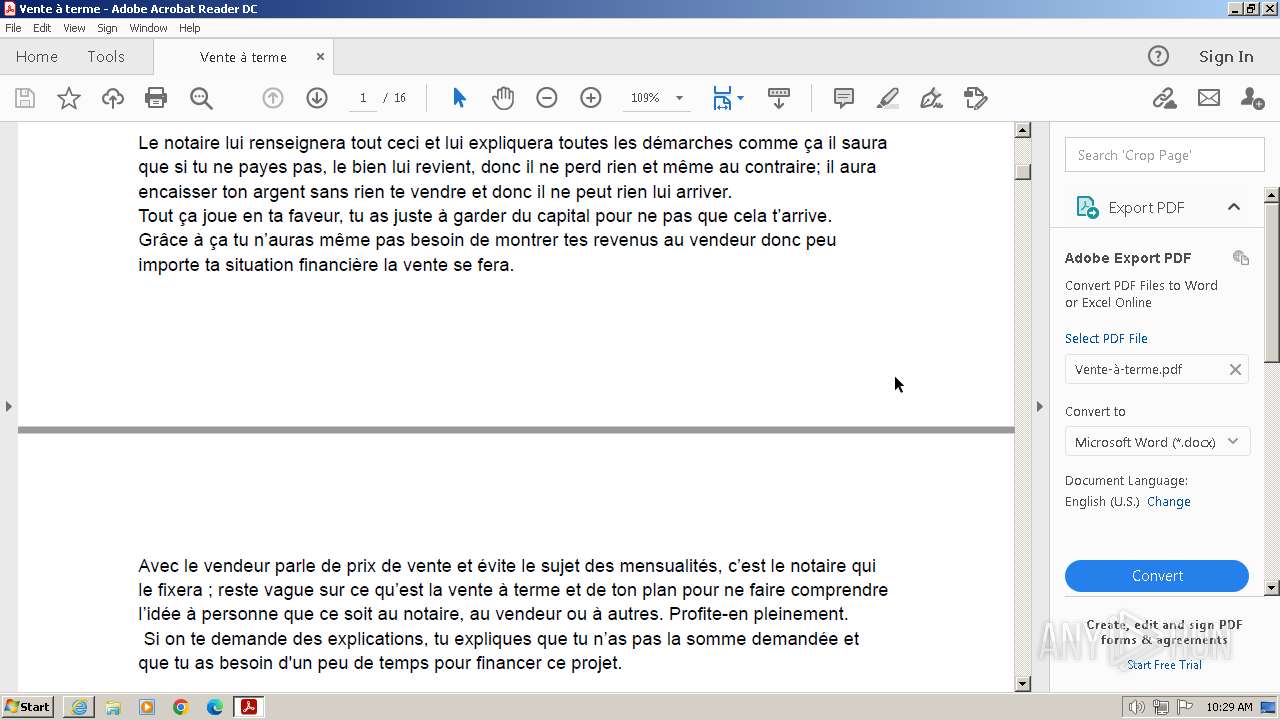Click the Acrobat Reader taskbar icon
Screen dimensions: 1280x720
tap(248, 707)
